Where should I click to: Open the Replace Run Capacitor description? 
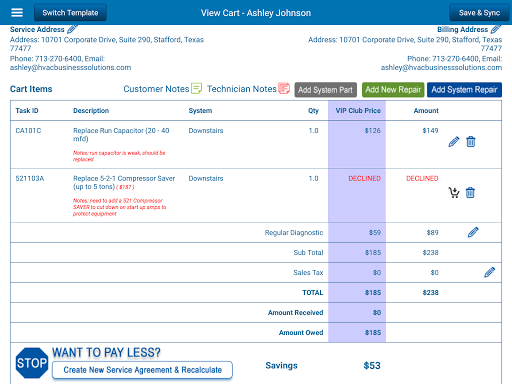(x=121, y=135)
